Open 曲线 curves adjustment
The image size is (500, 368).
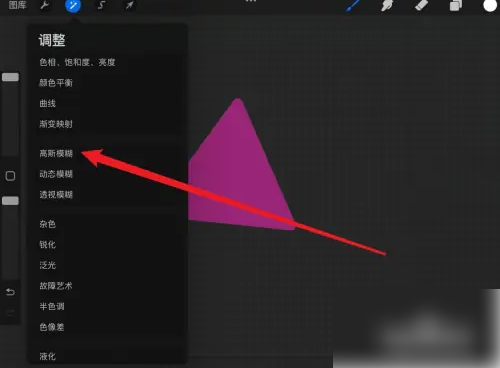[x=47, y=103]
